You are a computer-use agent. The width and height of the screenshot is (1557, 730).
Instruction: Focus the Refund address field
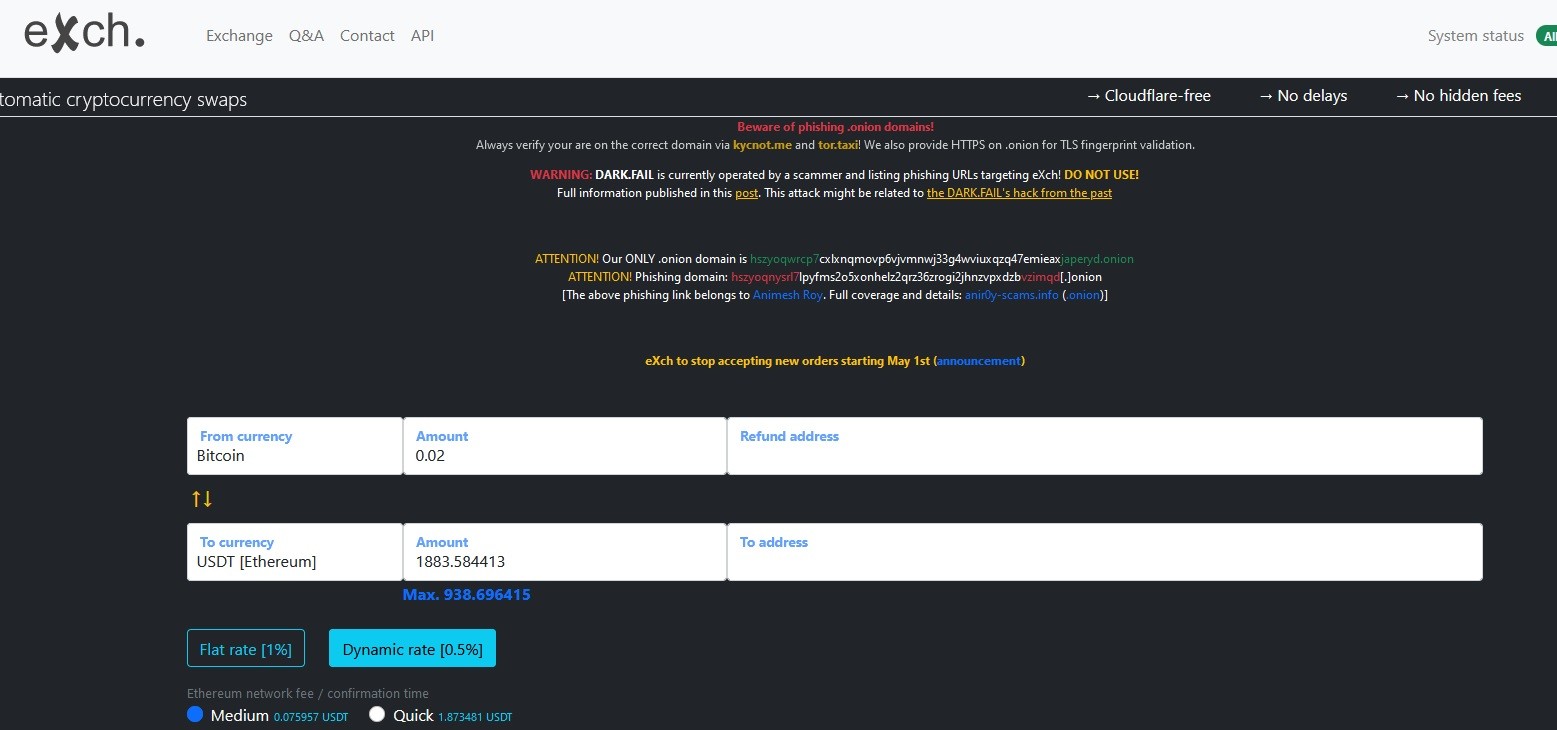(x=1105, y=446)
